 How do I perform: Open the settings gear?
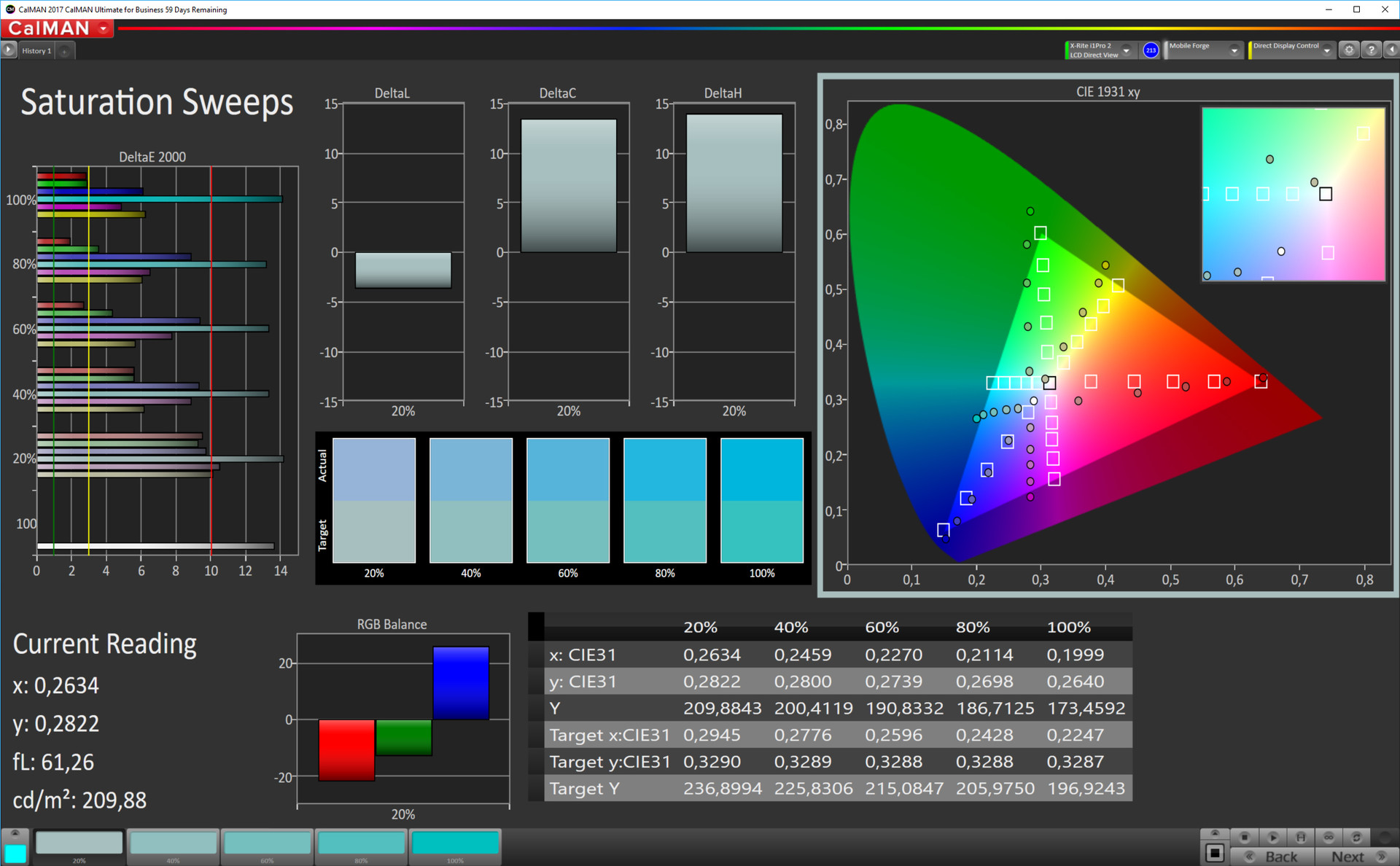[1349, 50]
